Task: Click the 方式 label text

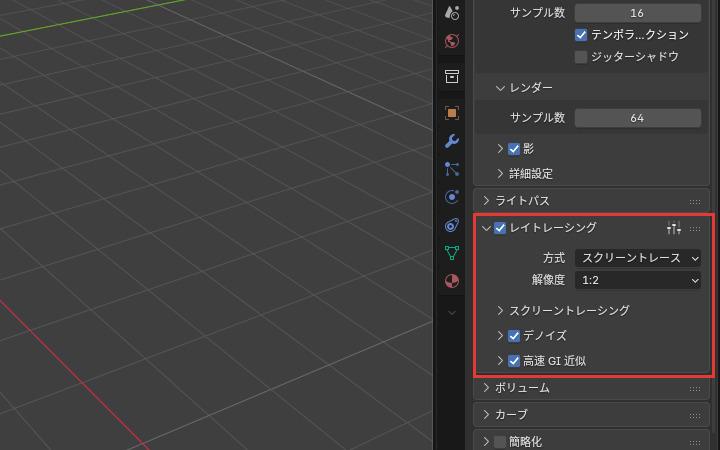Action: click(x=554, y=258)
